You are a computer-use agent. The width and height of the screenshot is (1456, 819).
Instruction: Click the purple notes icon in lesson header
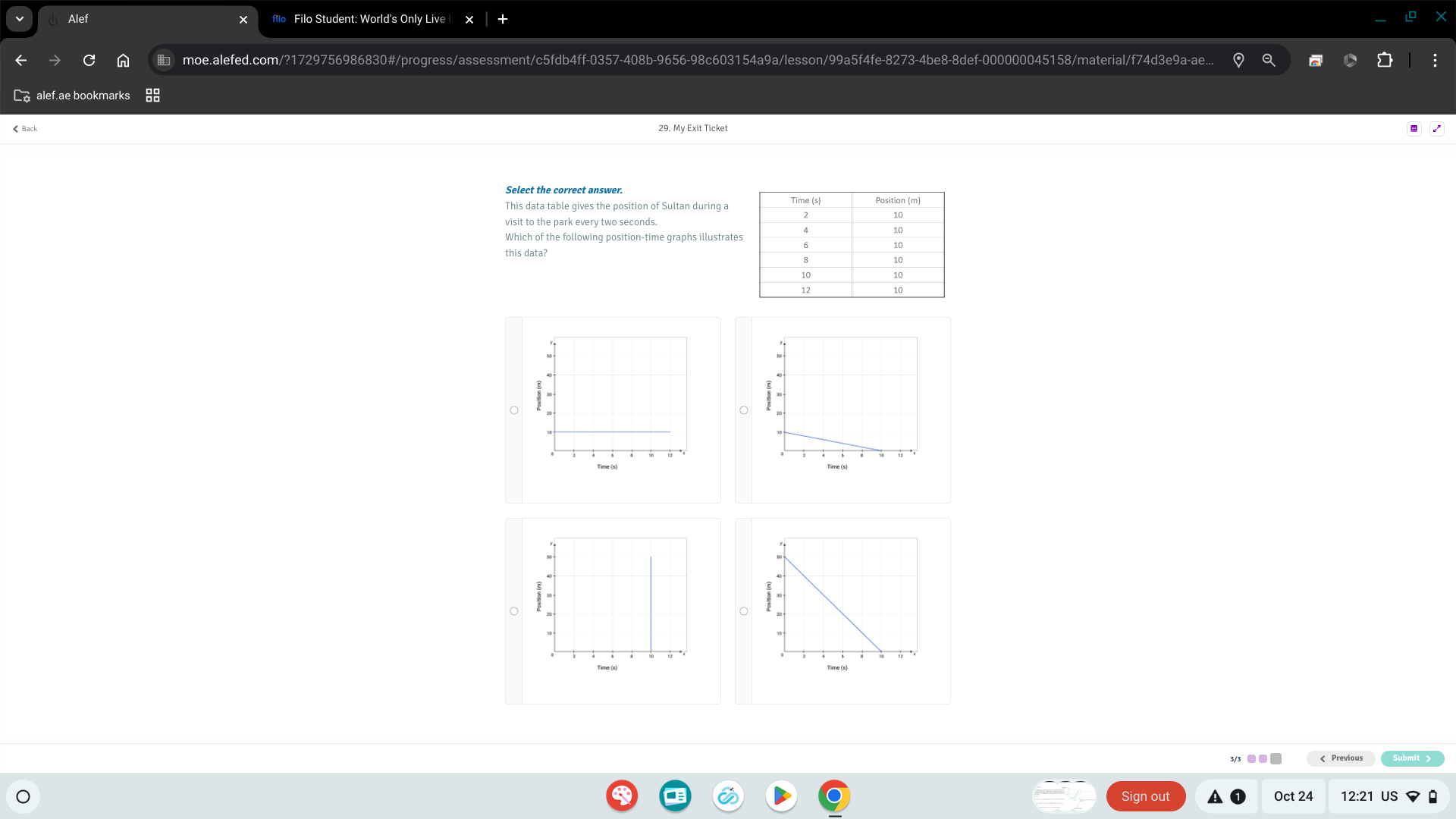pos(1414,129)
